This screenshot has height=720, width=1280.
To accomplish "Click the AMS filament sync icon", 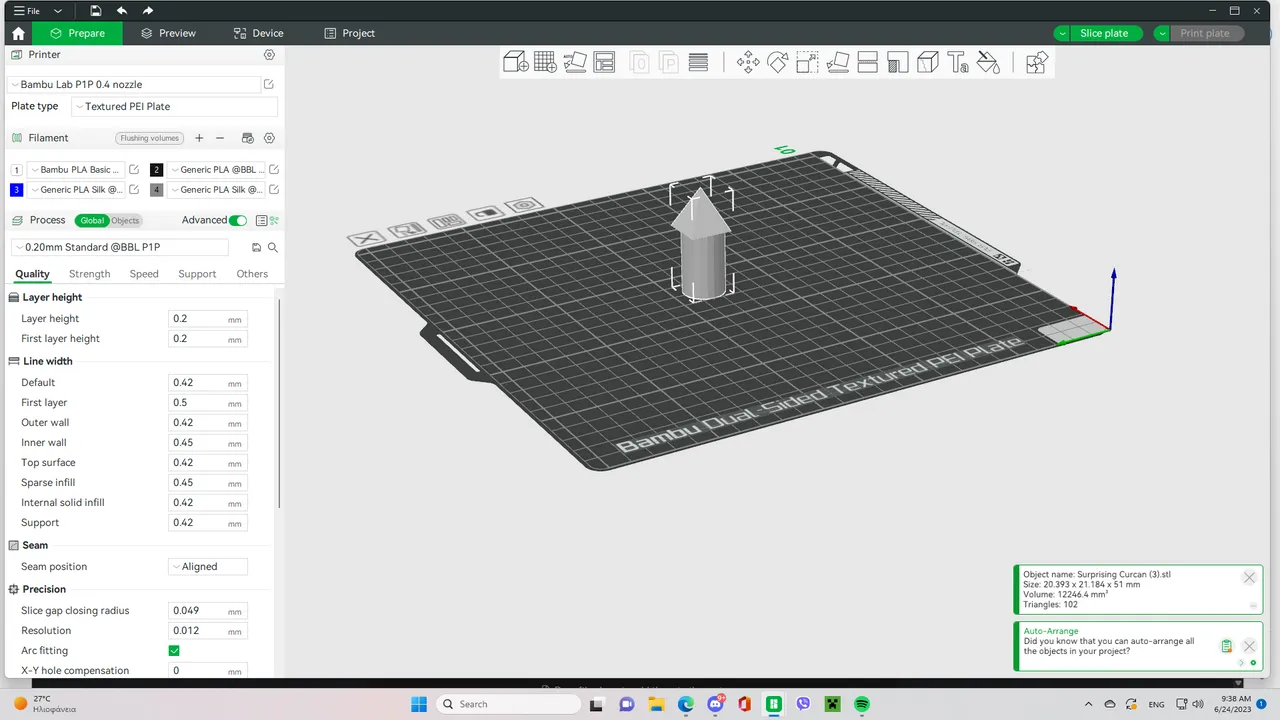I will (248, 138).
